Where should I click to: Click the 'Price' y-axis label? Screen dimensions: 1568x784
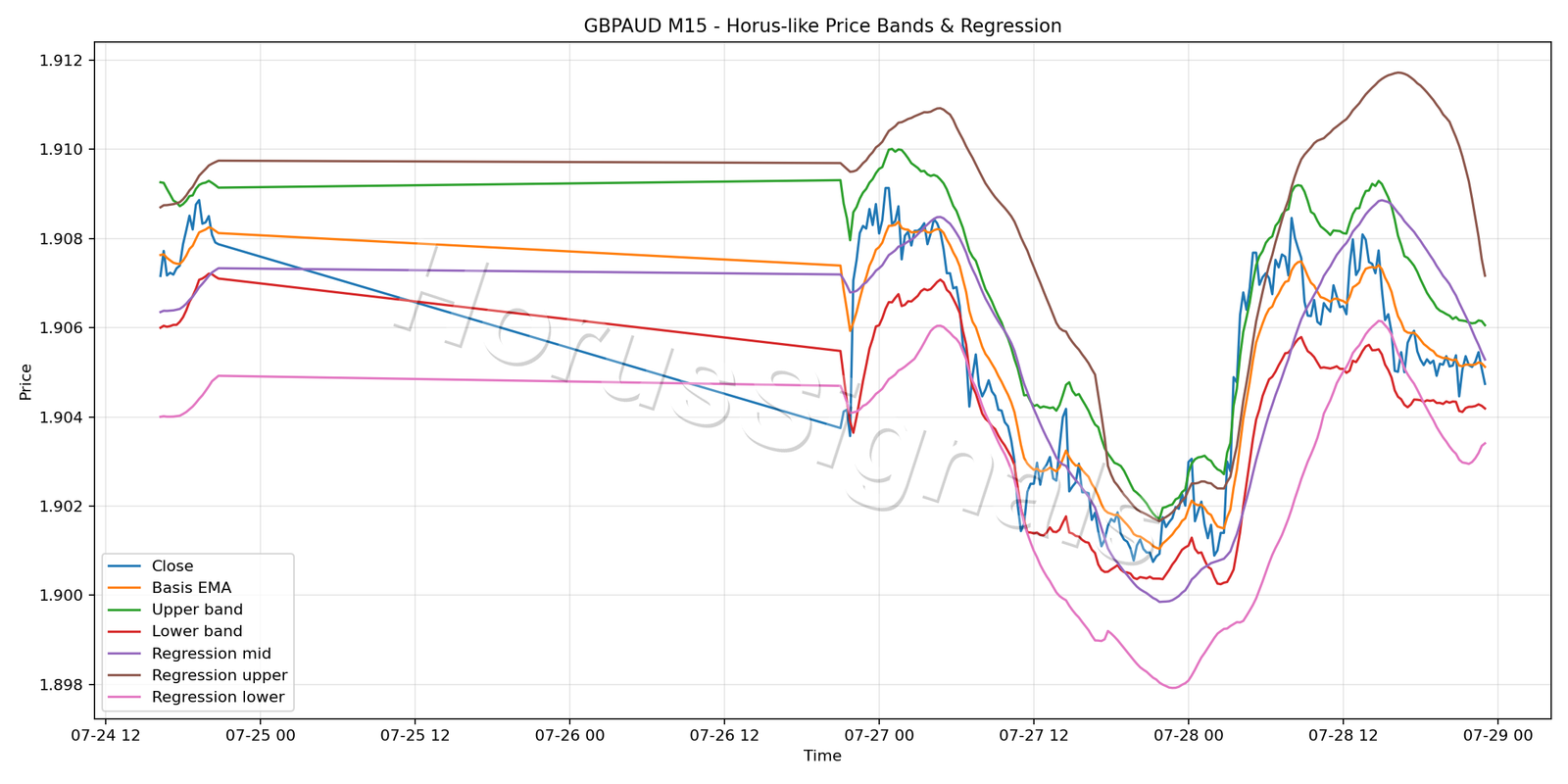[25, 381]
